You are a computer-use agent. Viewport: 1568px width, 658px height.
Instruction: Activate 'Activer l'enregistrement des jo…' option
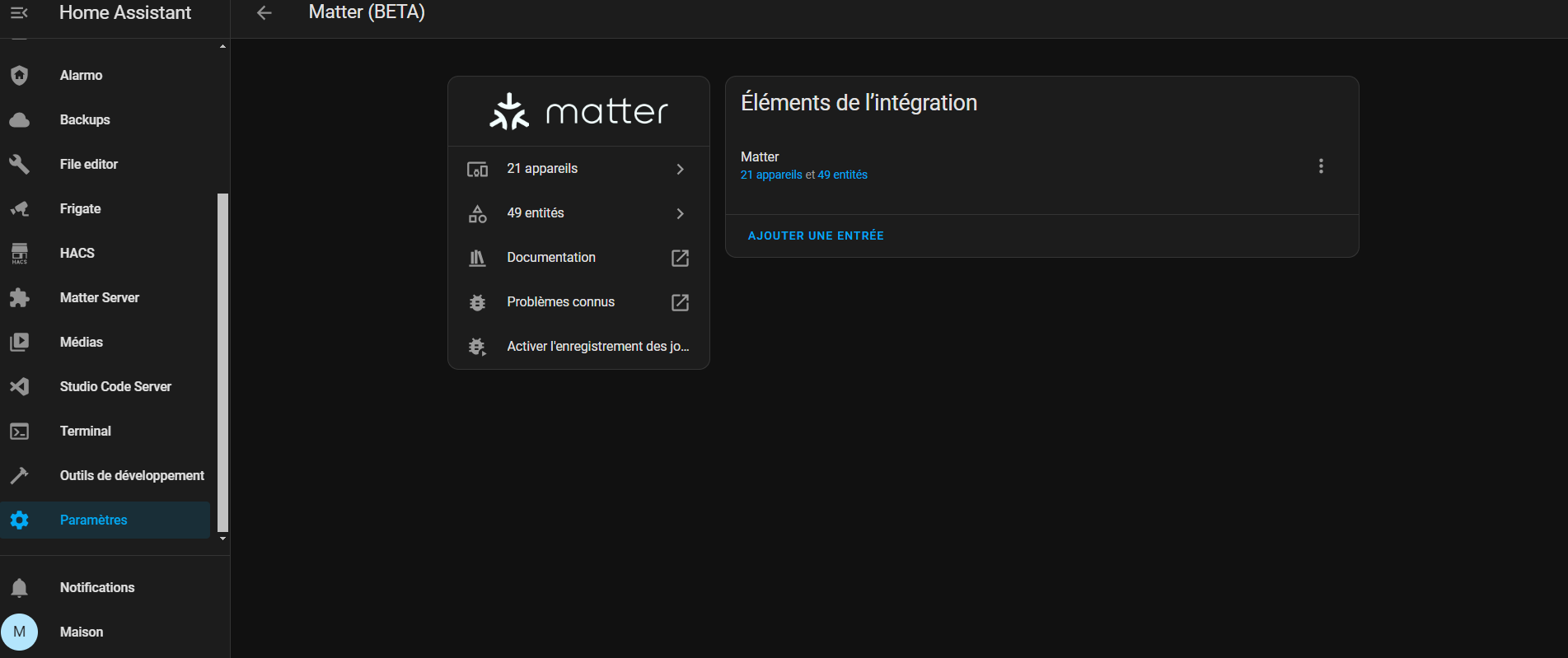point(578,347)
